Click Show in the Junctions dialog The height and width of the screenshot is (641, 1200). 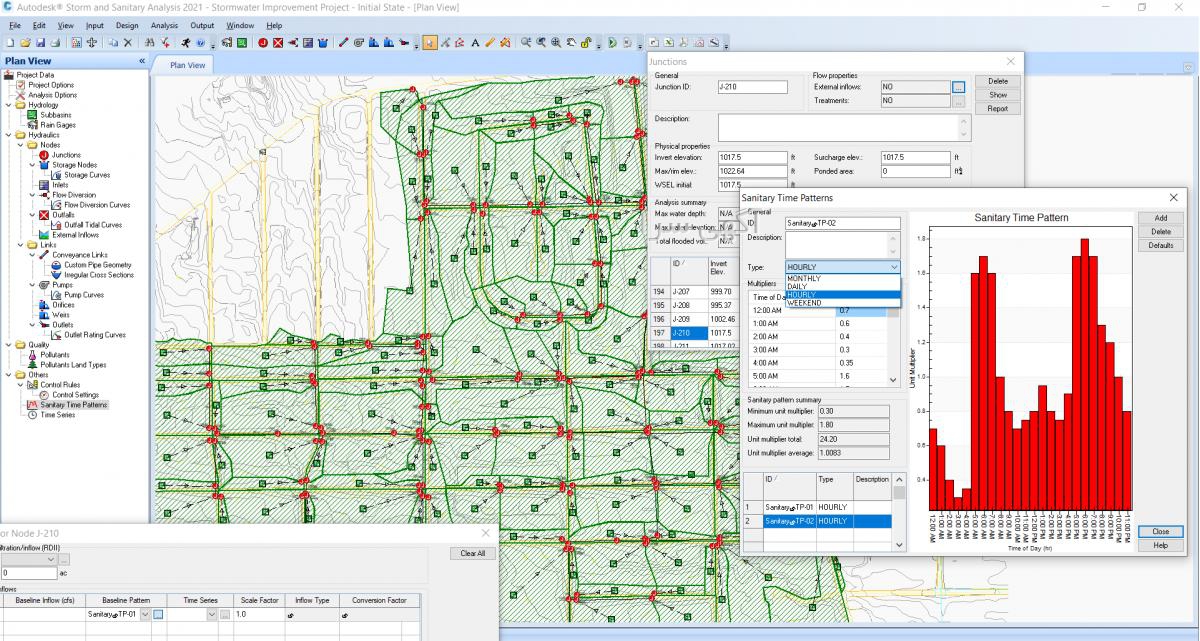pyautogui.click(x=998, y=95)
